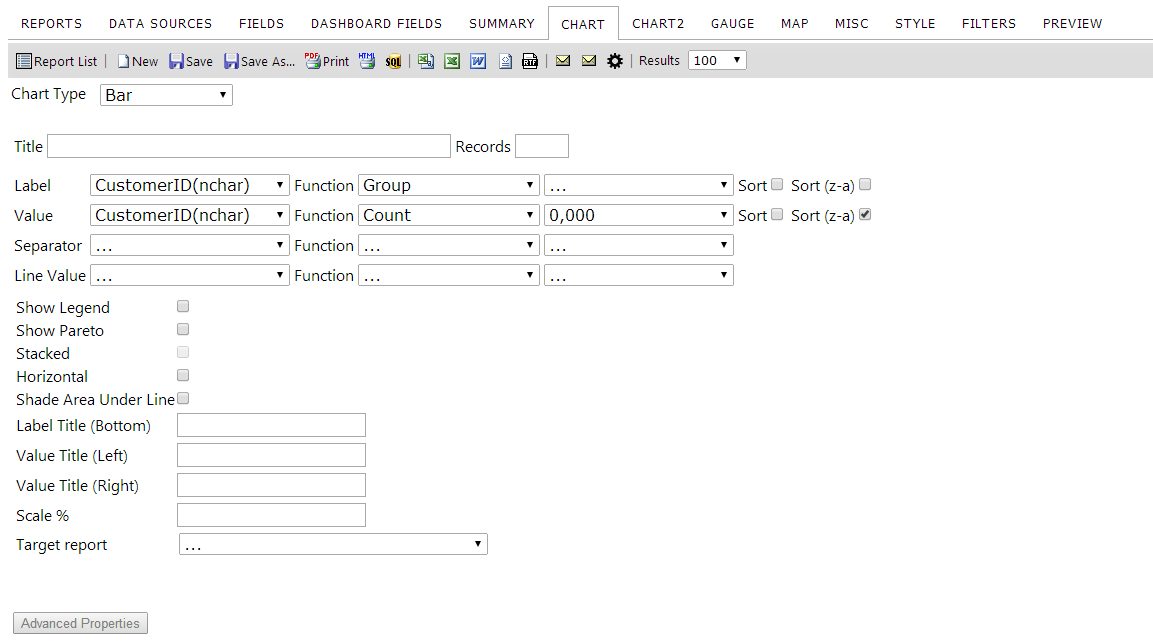Uncheck Sort (z-a) on Value row

865,215
